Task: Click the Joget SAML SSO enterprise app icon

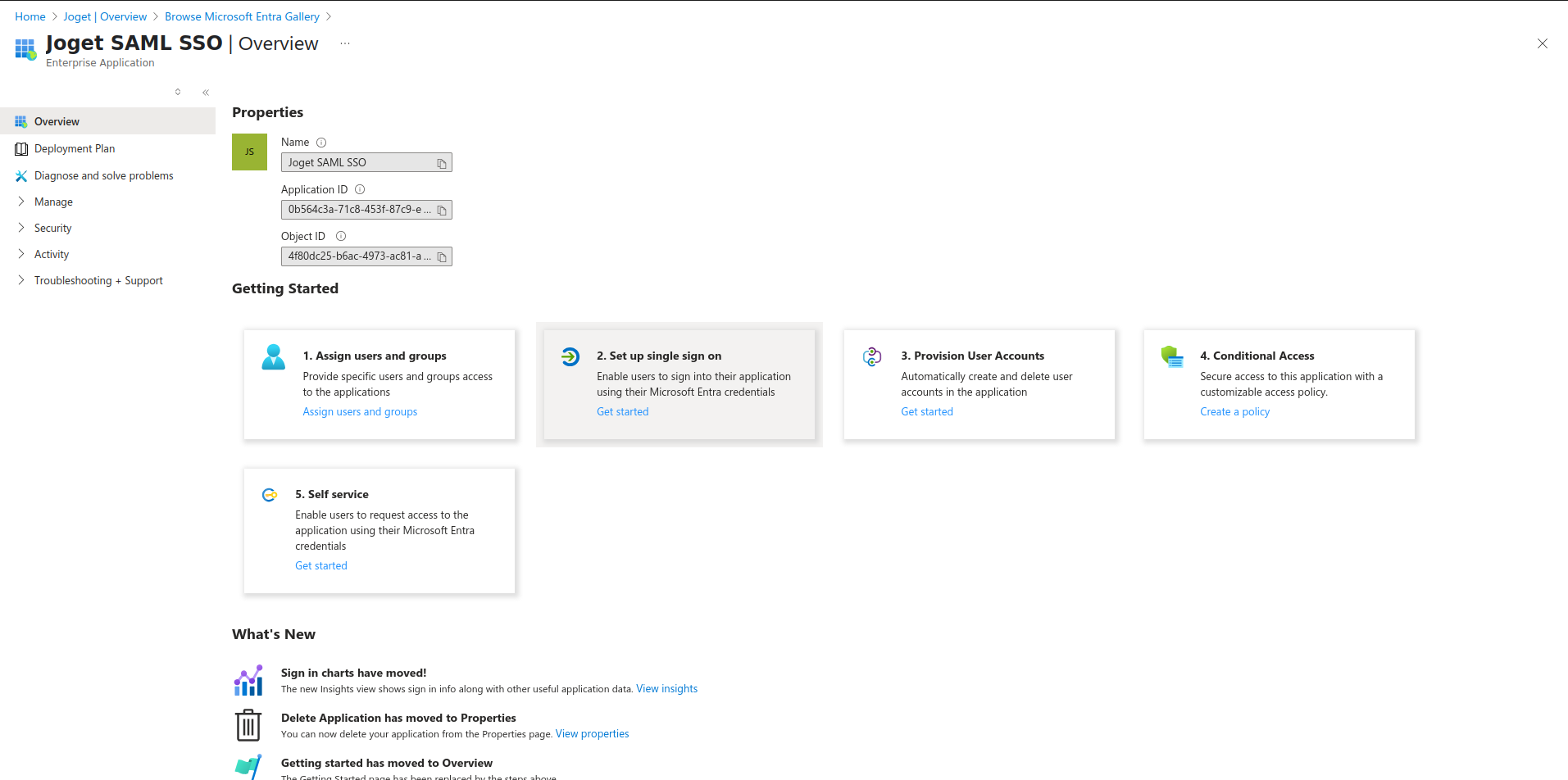Action: point(25,49)
